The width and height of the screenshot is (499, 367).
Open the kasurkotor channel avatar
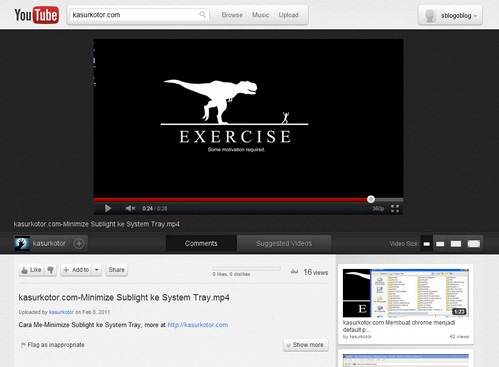coord(22,243)
